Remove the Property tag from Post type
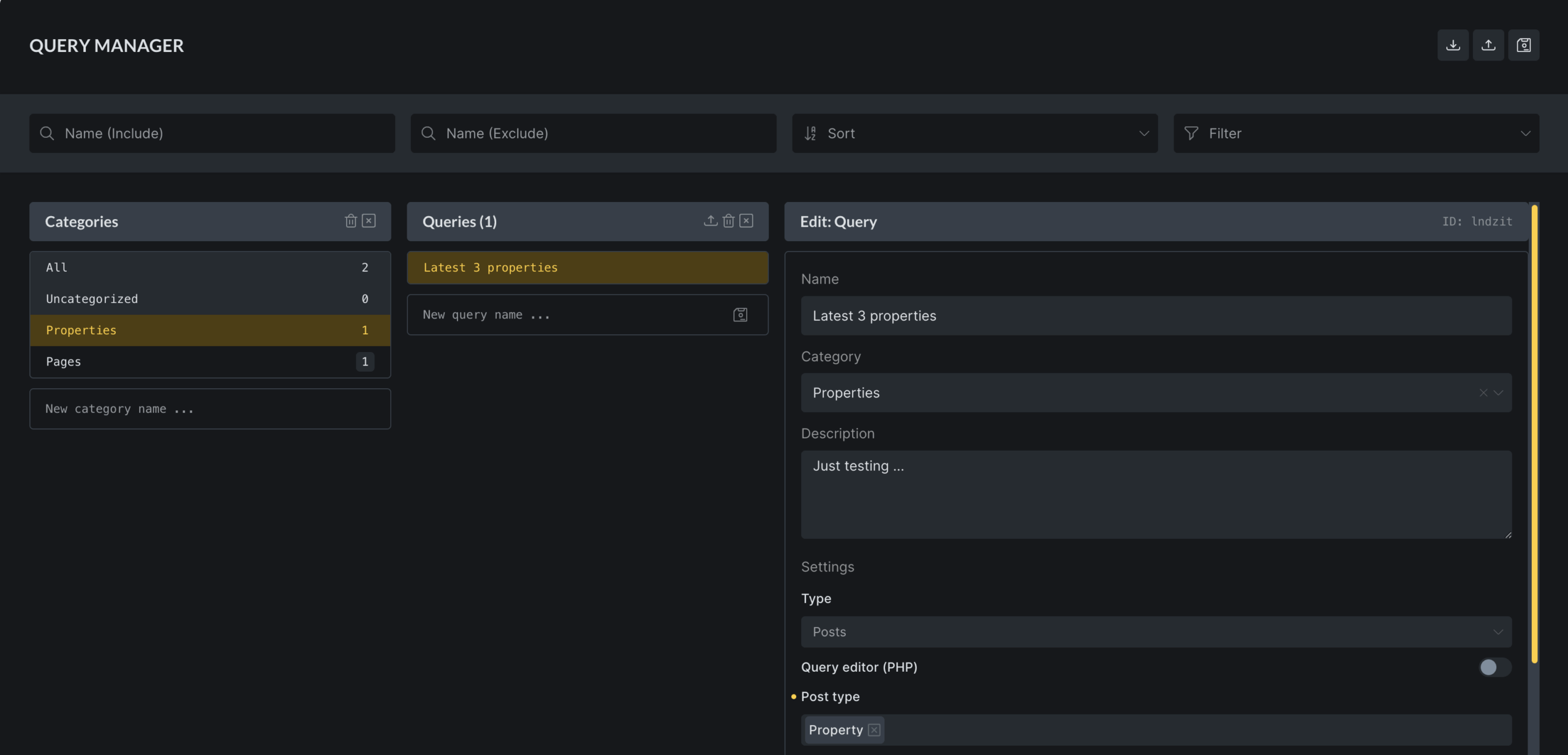 click(x=874, y=730)
